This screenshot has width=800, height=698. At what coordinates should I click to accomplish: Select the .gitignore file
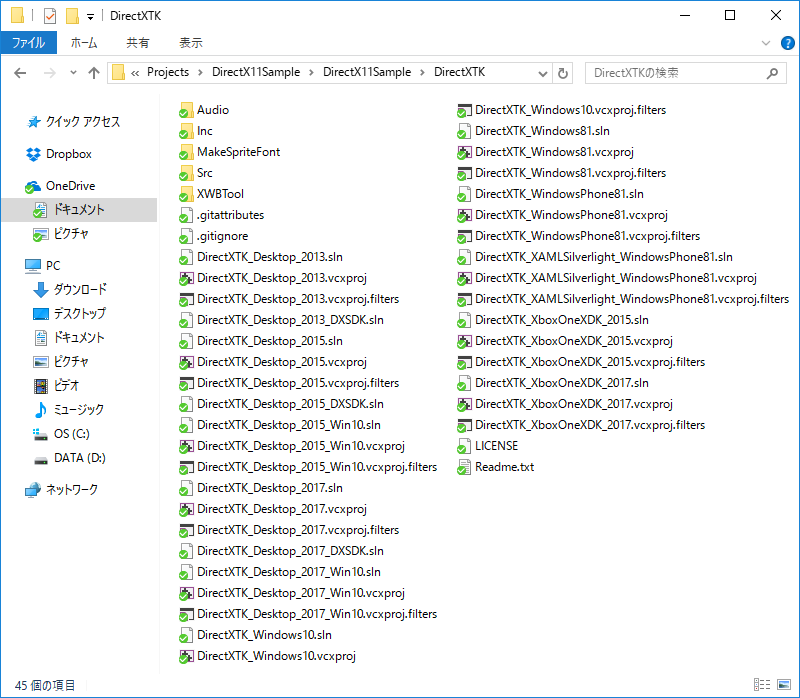coord(214,236)
